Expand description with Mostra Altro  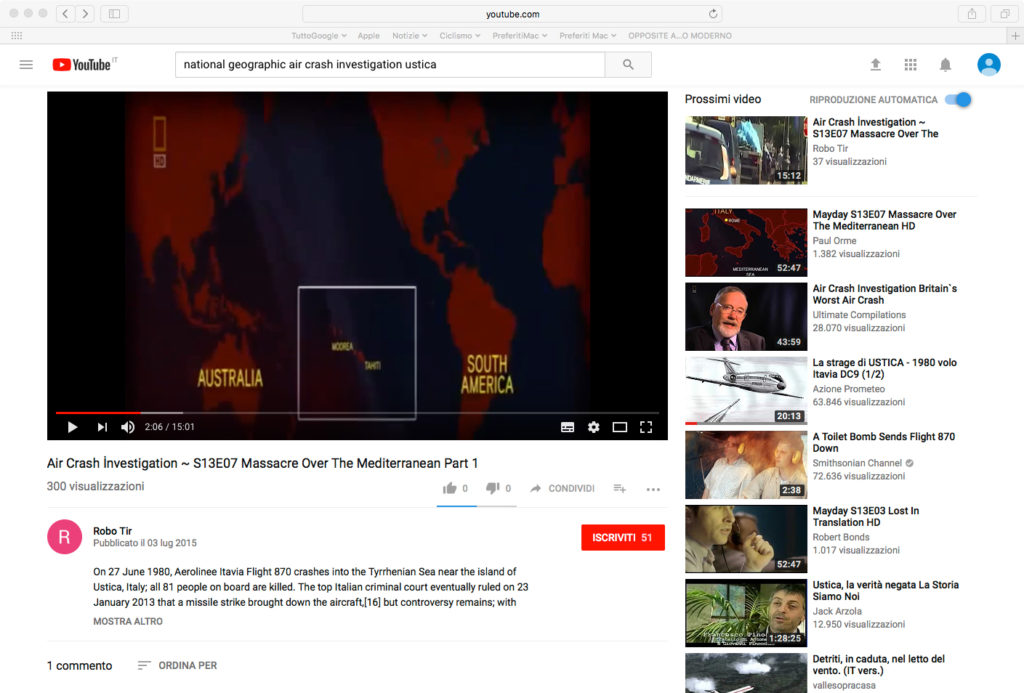tap(128, 621)
